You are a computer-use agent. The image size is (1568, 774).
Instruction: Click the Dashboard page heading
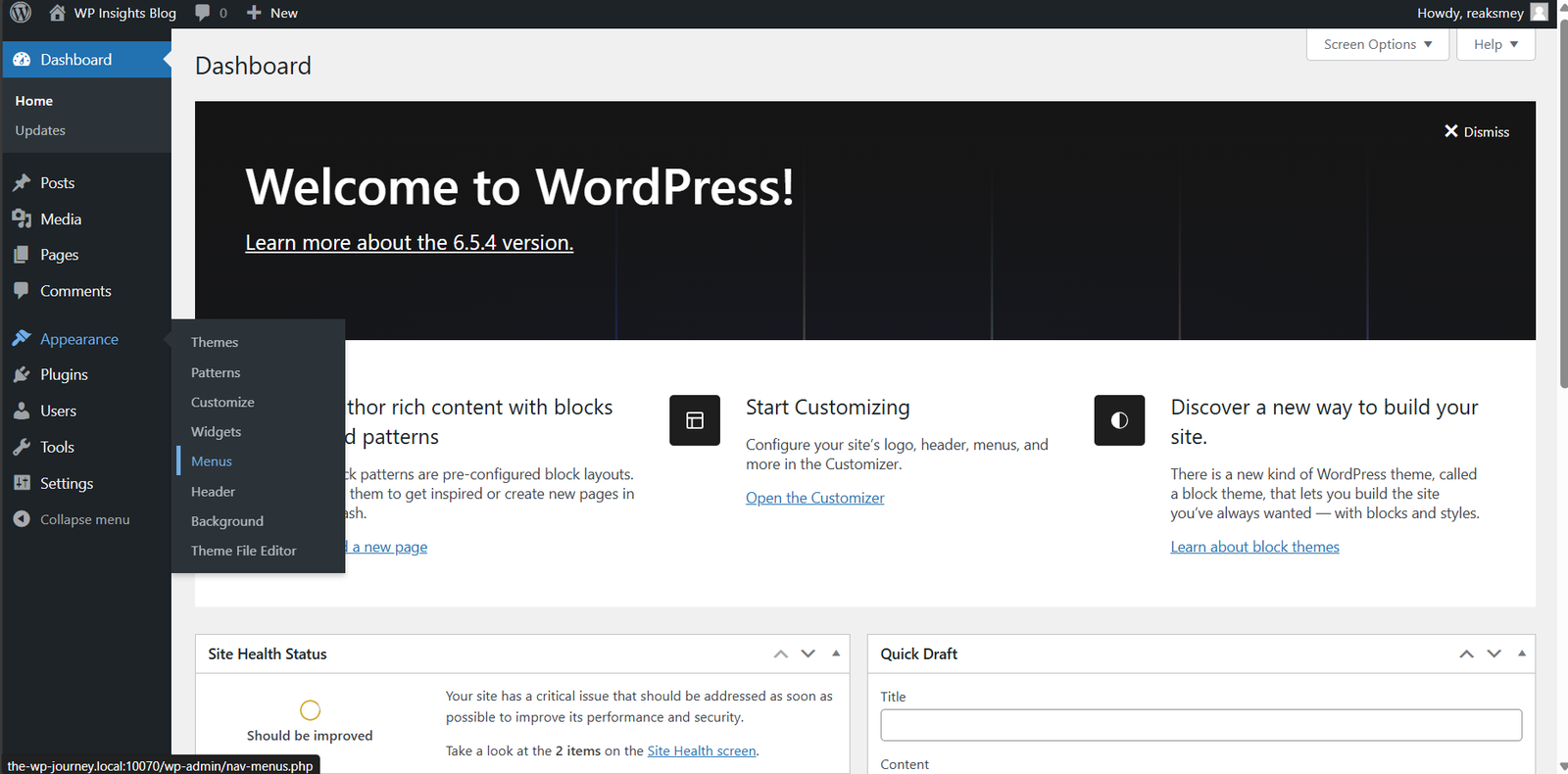253,66
